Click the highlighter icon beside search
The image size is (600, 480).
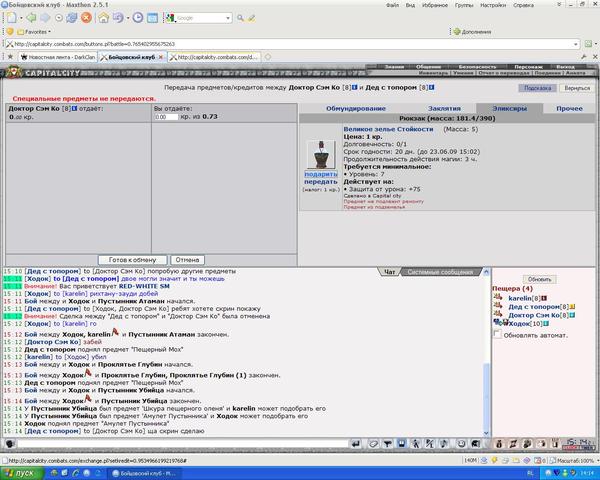click(x=251, y=18)
